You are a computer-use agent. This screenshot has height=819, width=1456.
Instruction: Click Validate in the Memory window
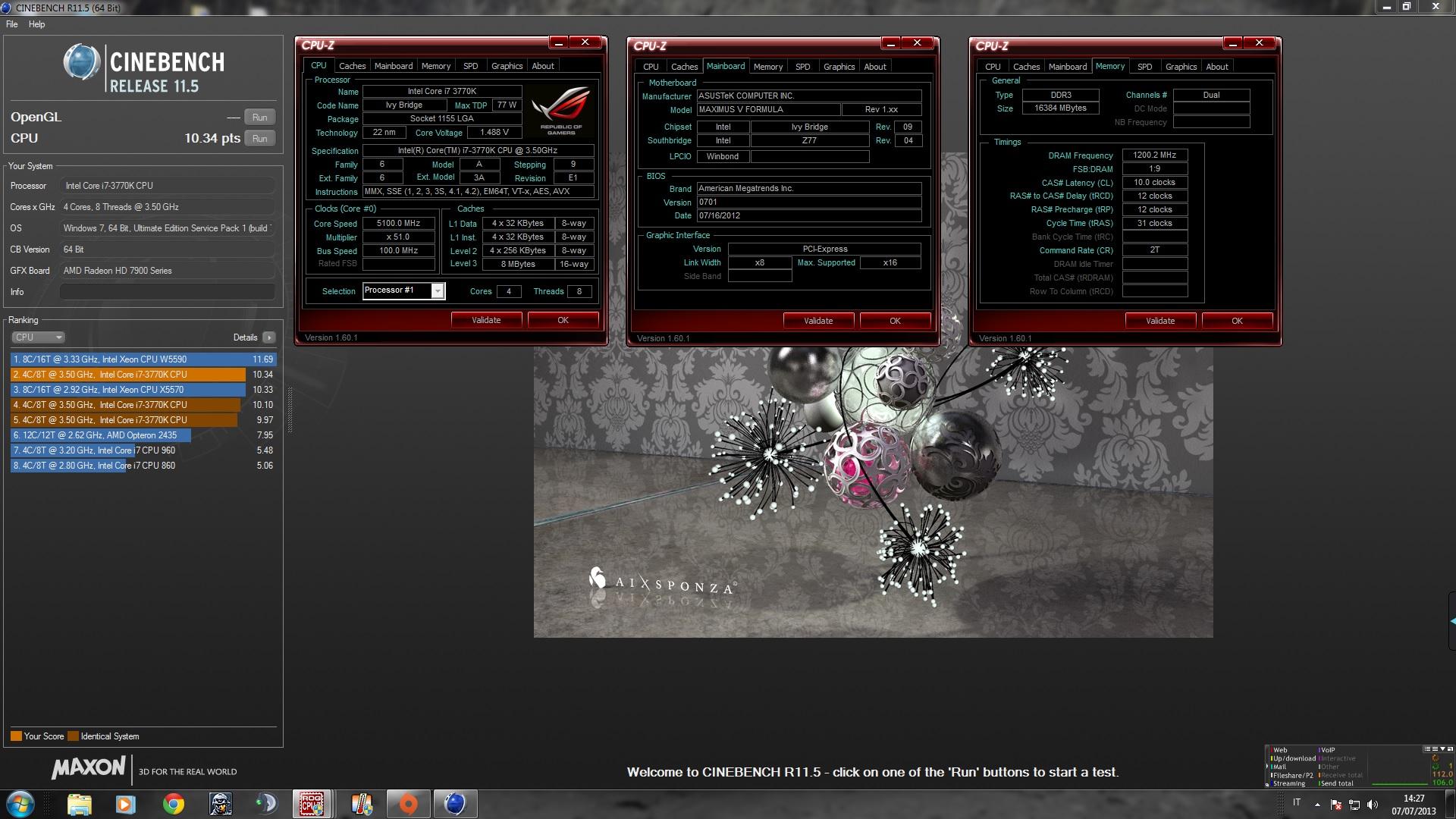[x=1160, y=321]
